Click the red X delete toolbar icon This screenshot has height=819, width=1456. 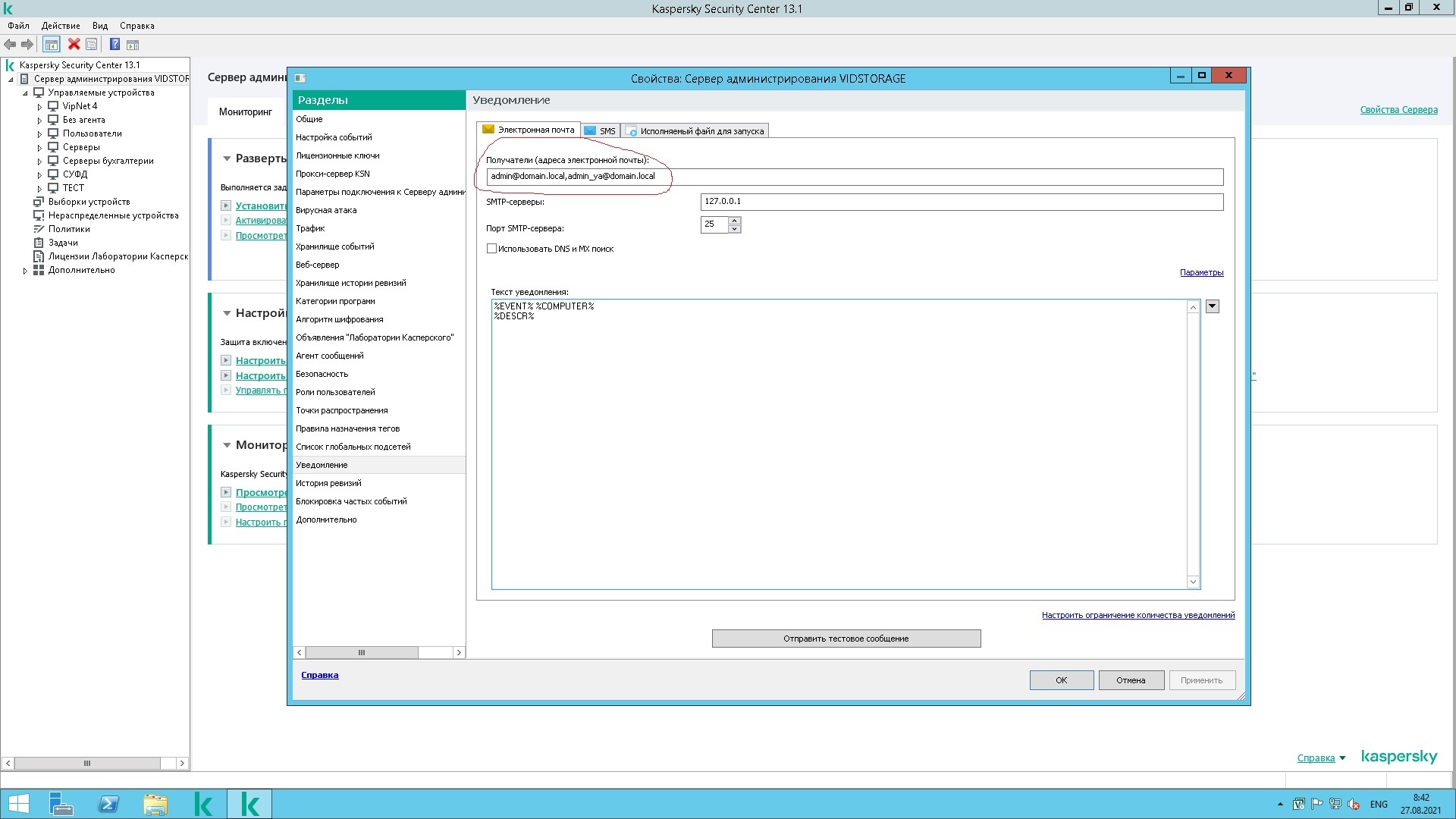pos(74,45)
